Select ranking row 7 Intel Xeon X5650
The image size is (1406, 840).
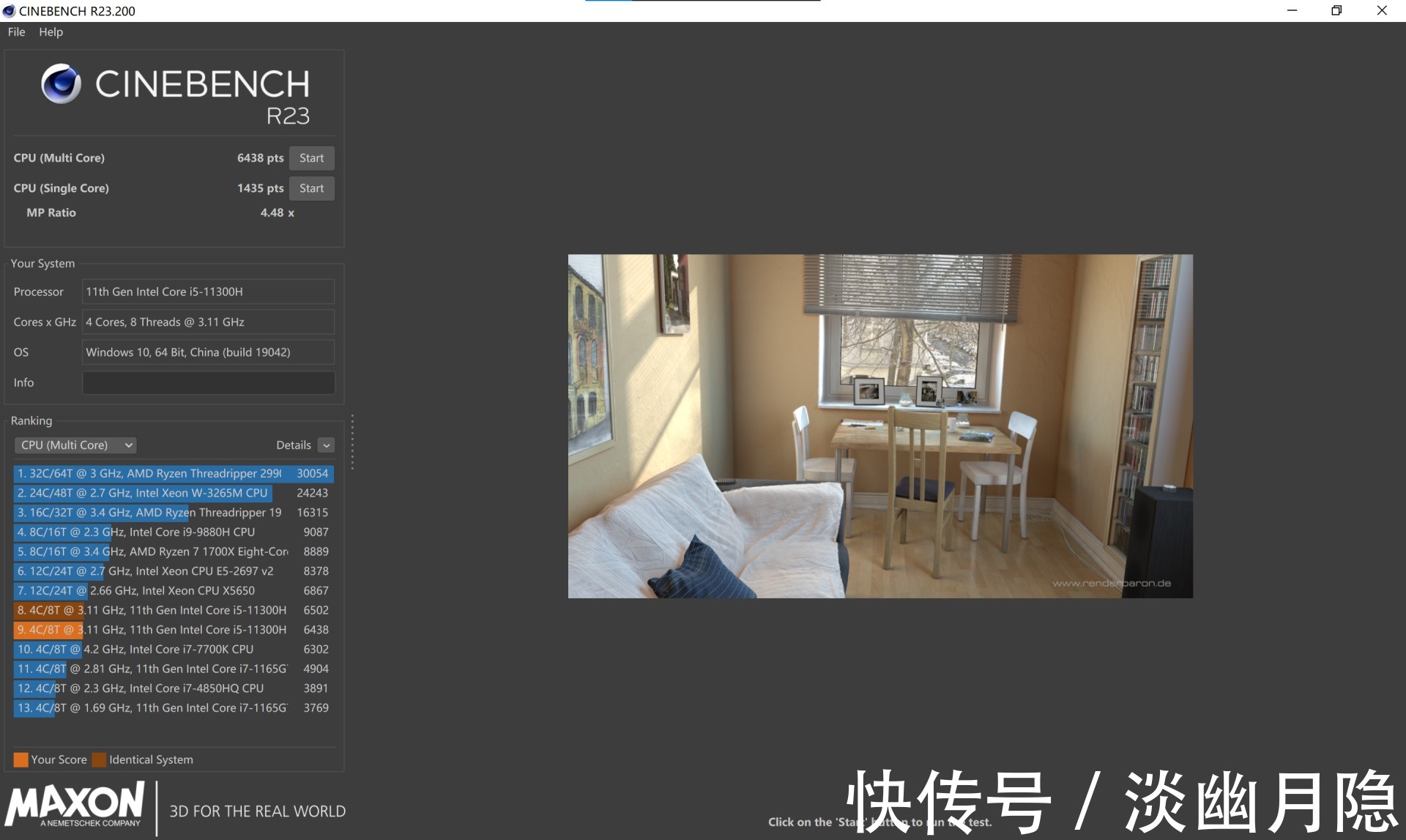pos(174,591)
